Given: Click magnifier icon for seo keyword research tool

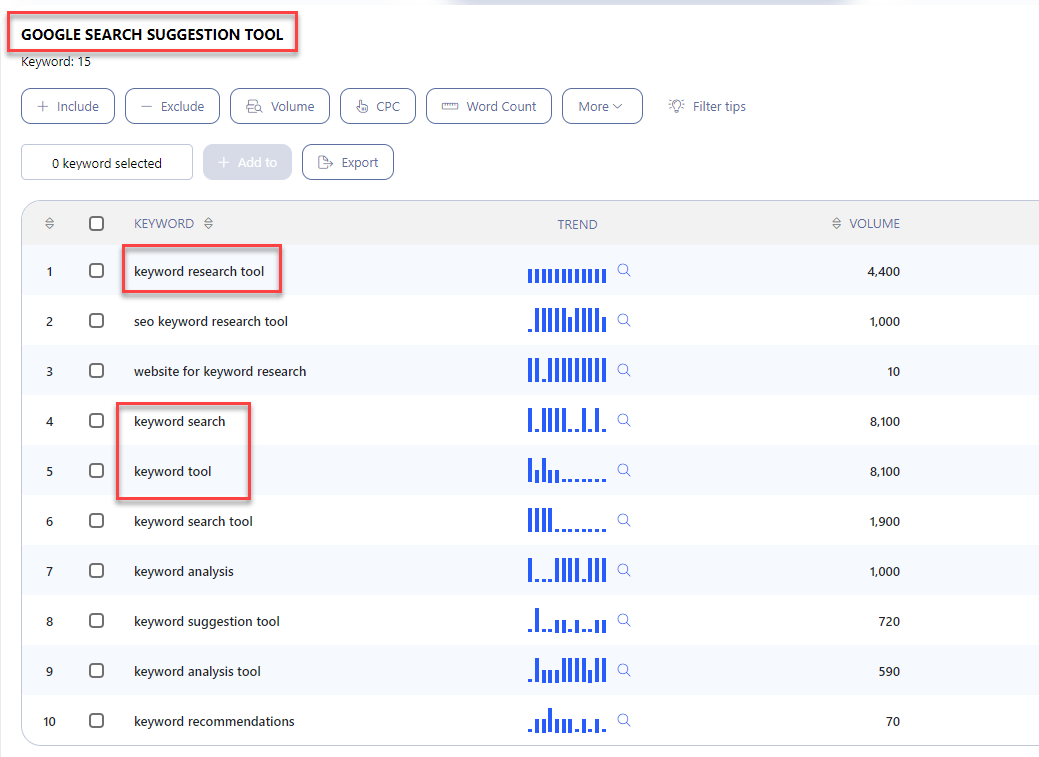Looking at the screenshot, I should tap(624, 320).
